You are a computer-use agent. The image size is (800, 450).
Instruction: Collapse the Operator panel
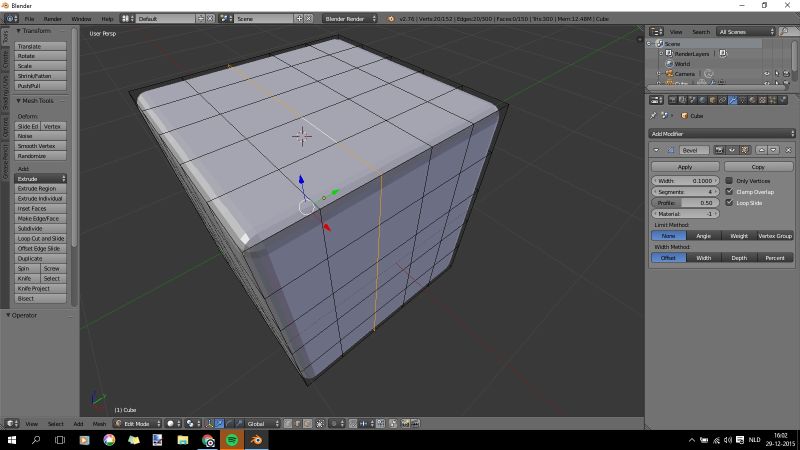pos(8,315)
